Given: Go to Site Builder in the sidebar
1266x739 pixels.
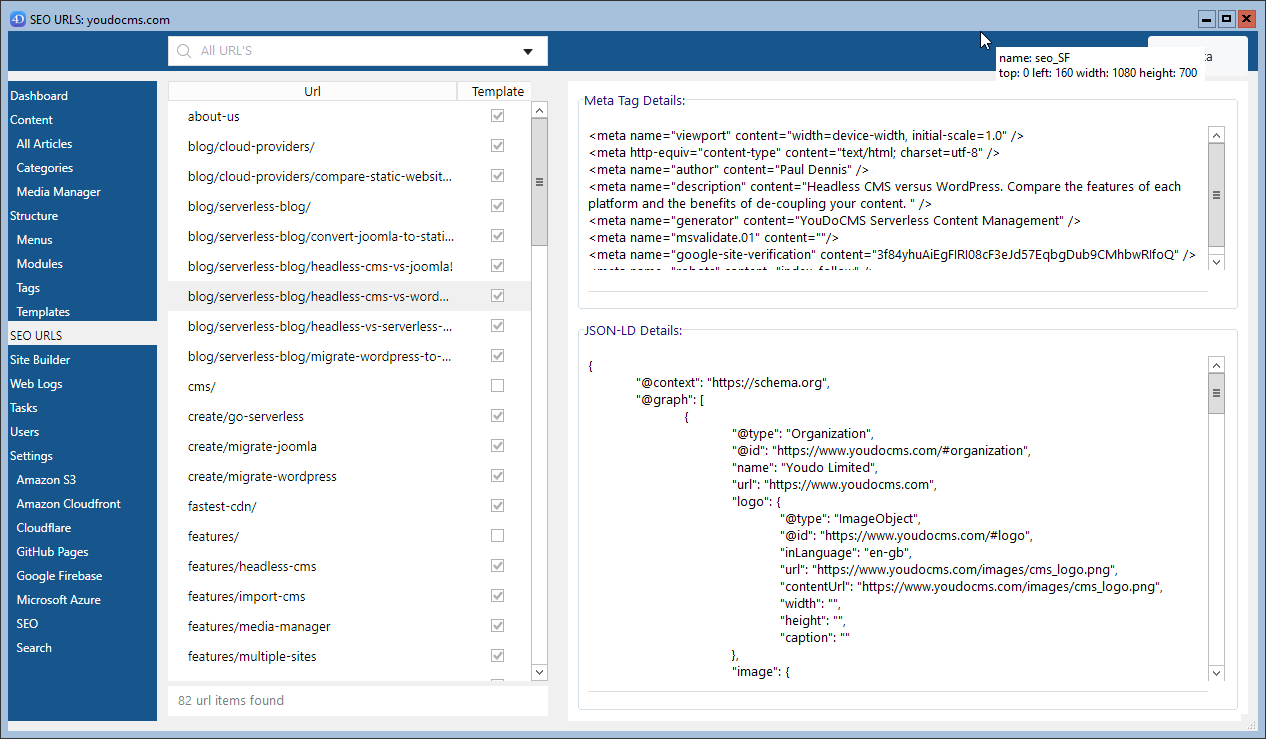Looking at the screenshot, I should pyautogui.click(x=40, y=360).
